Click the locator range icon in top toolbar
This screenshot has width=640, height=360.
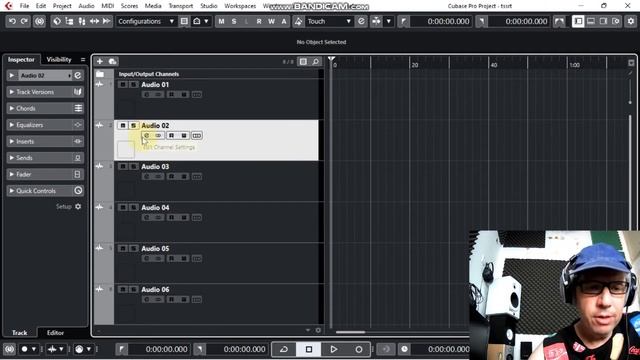559,21
